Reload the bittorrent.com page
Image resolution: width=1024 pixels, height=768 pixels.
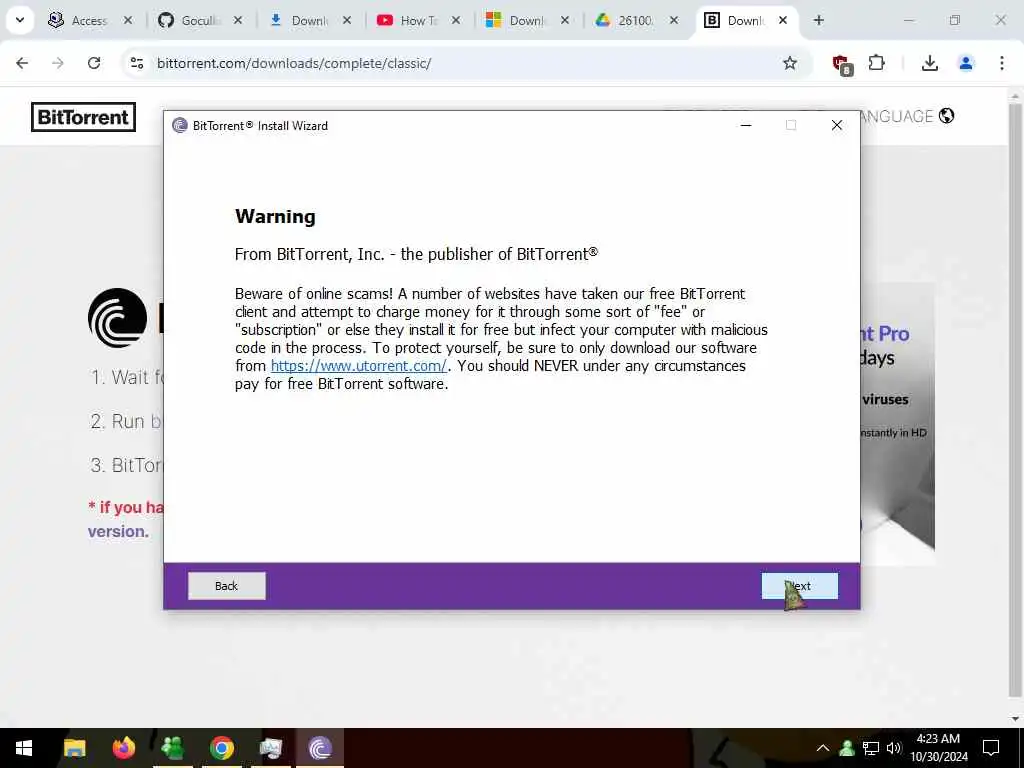coord(94,63)
